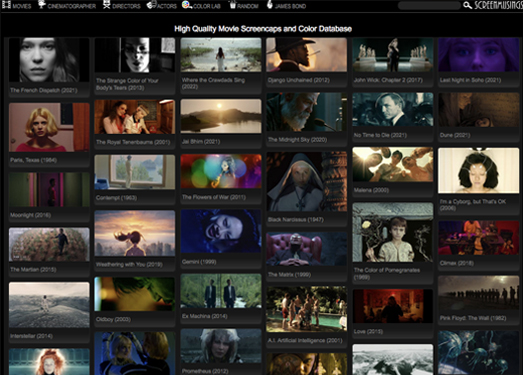The width and height of the screenshot is (523, 375).
Task: Open The Flowers of War (2011) thumbnail
Action: click(x=221, y=171)
